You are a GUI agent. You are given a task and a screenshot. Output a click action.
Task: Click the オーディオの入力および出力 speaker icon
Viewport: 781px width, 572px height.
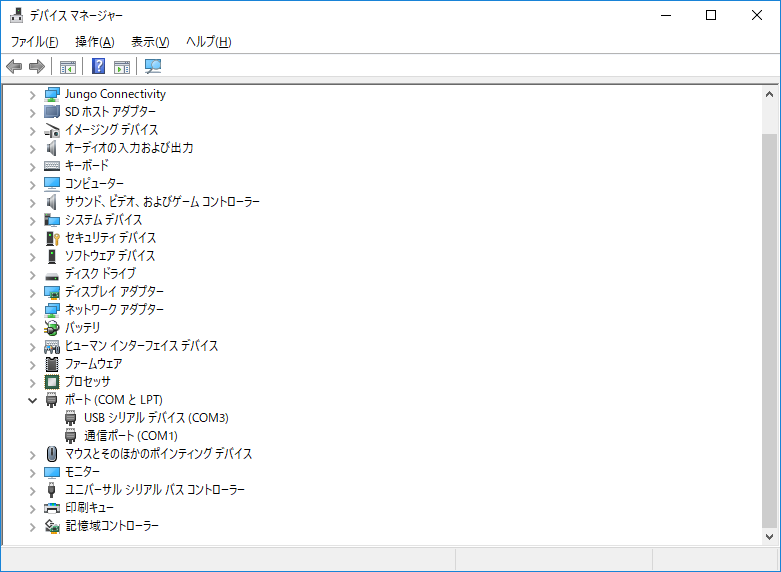click(x=52, y=148)
